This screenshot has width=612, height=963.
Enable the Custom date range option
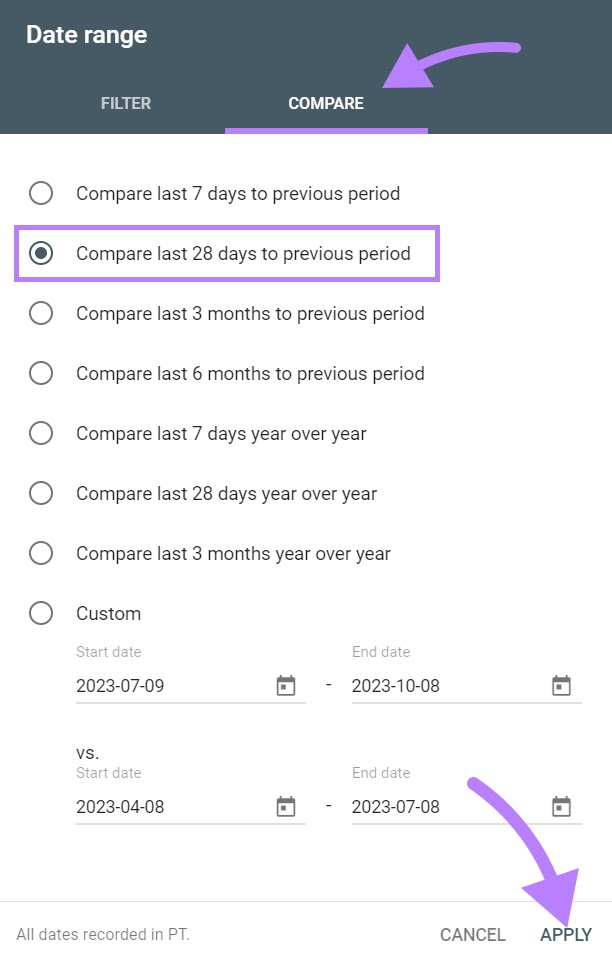[x=41, y=614]
